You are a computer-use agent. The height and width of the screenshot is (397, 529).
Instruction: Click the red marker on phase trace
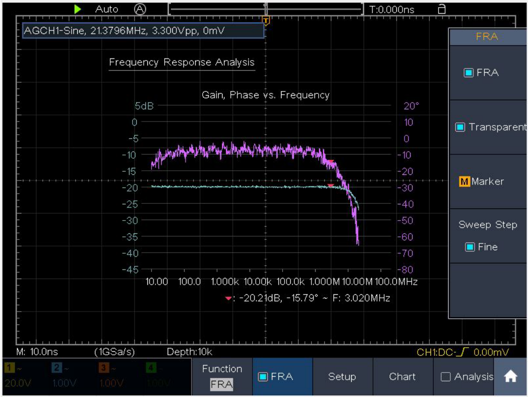click(331, 162)
